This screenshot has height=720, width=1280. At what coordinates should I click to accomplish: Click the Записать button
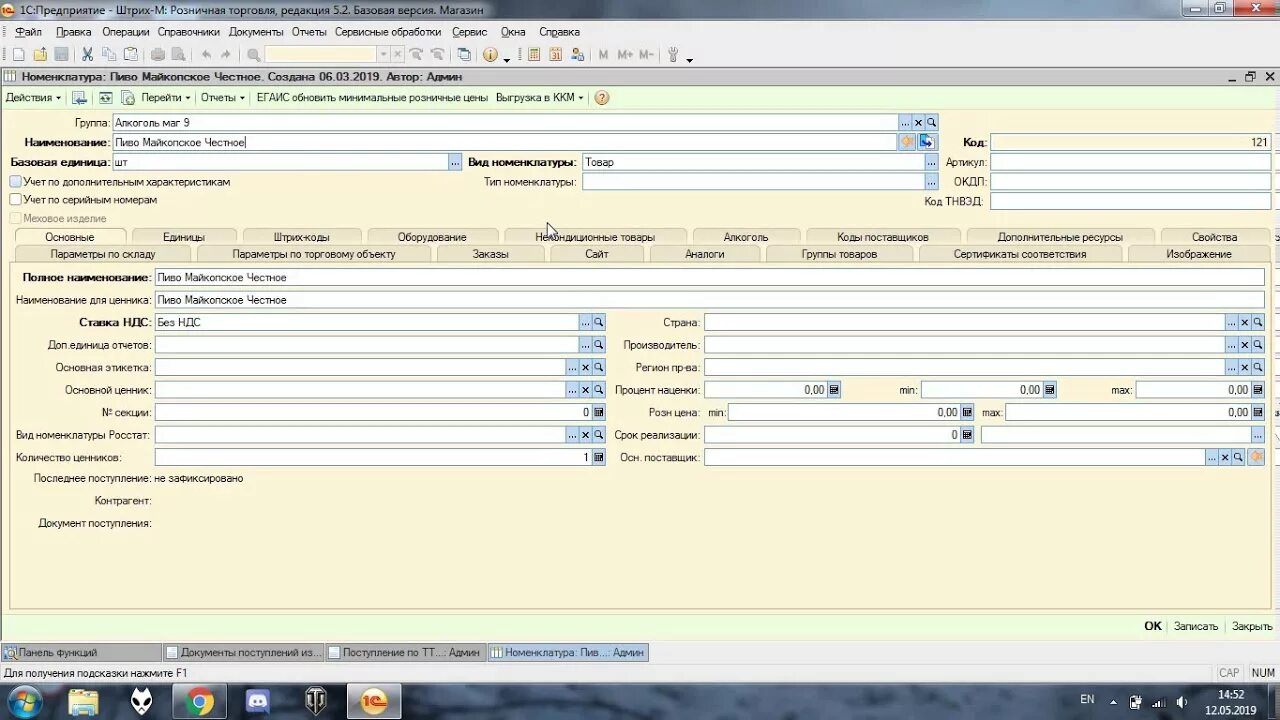point(1196,626)
